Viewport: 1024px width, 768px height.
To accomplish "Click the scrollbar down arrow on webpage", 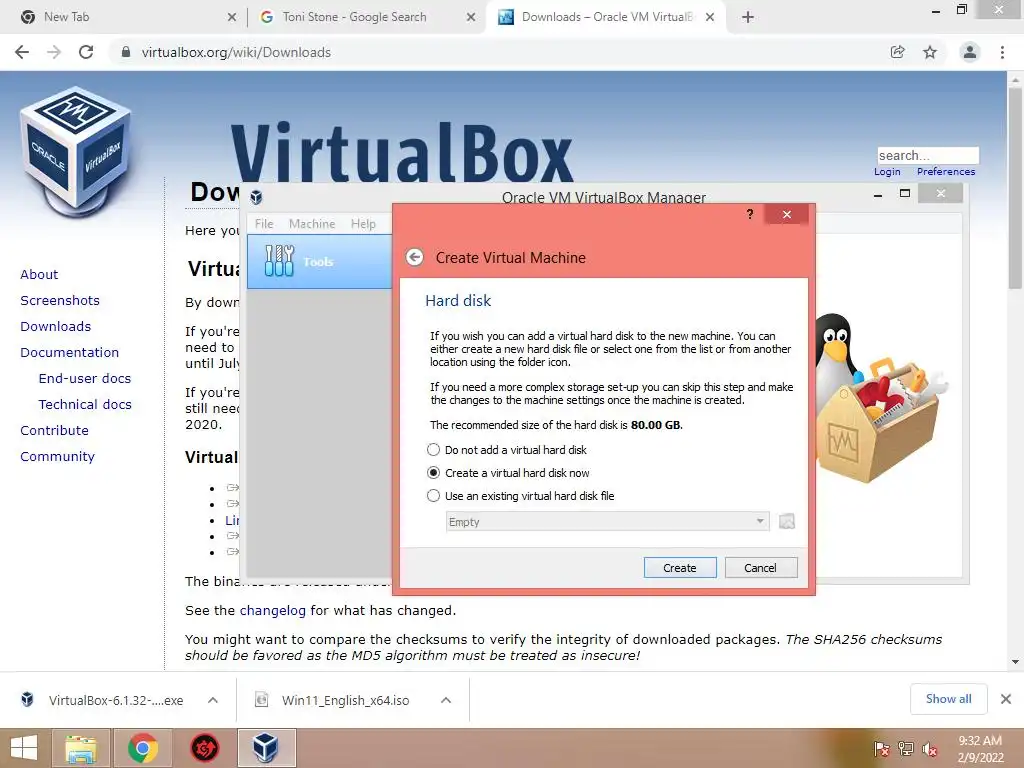I will [x=1015, y=662].
